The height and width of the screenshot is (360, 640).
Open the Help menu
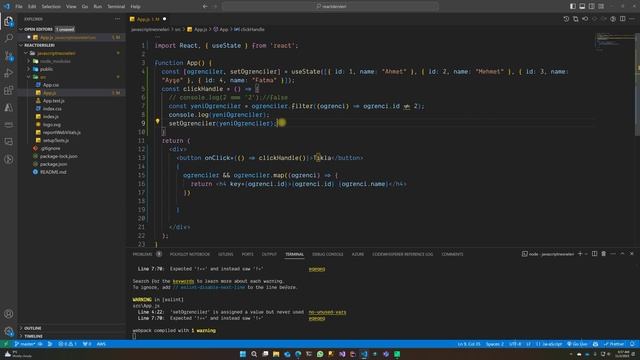point(135,7)
